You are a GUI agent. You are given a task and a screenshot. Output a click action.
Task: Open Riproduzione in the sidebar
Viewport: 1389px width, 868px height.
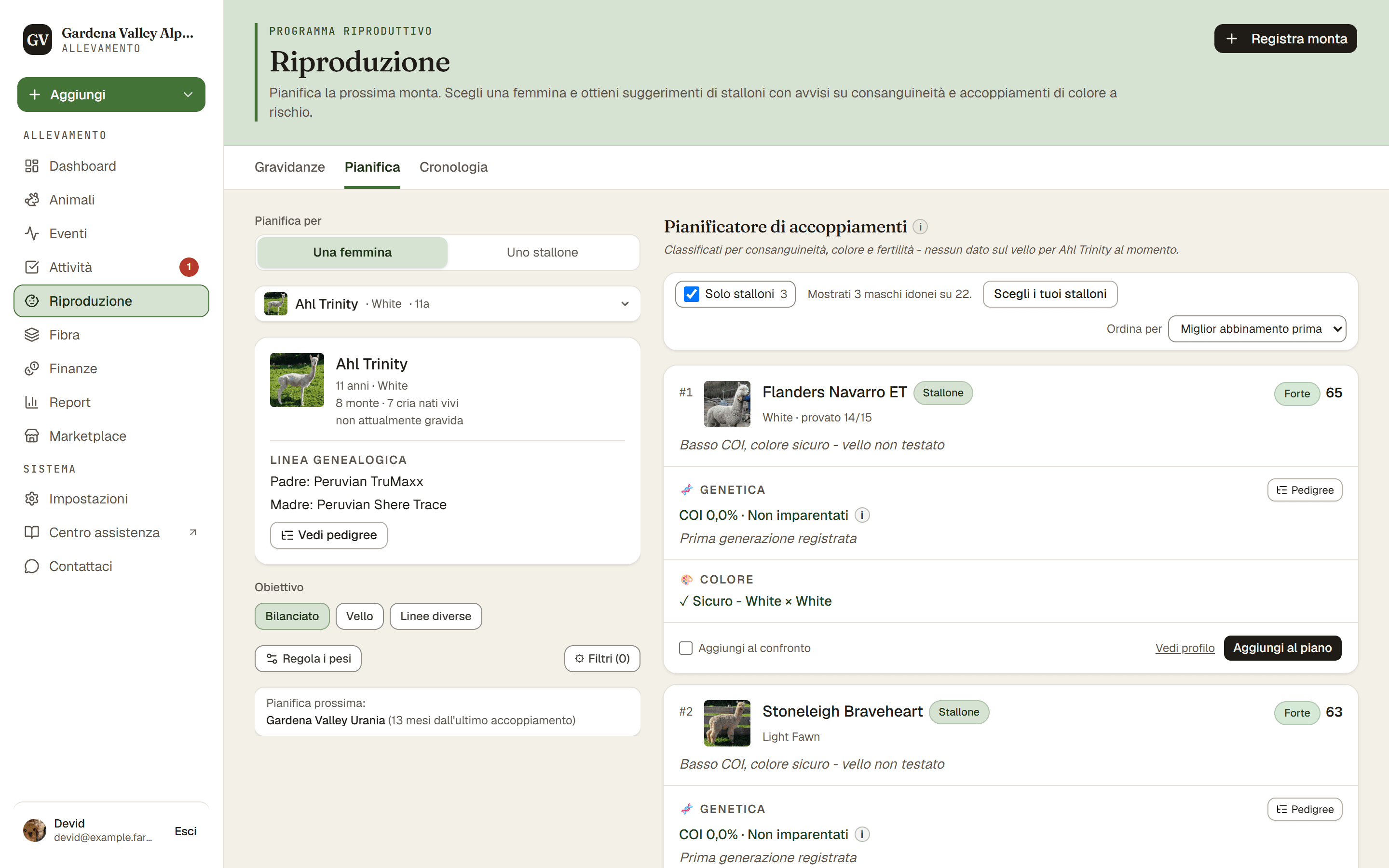point(111,301)
